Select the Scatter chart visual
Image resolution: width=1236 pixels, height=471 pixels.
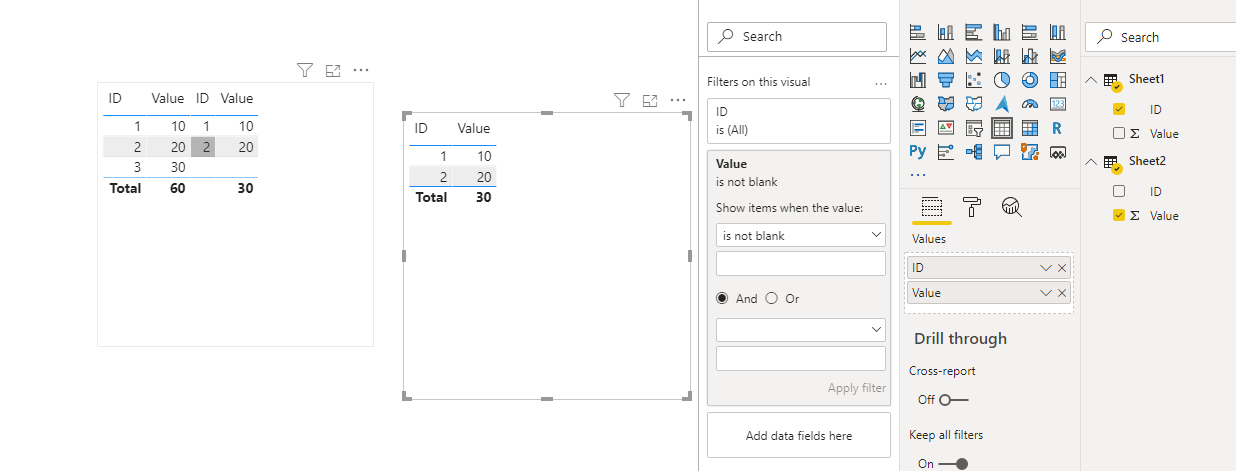(974, 80)
